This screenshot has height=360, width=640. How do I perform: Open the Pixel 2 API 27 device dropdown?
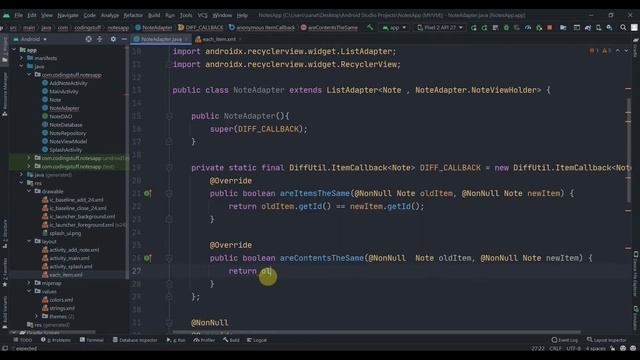tap(440, 28)
